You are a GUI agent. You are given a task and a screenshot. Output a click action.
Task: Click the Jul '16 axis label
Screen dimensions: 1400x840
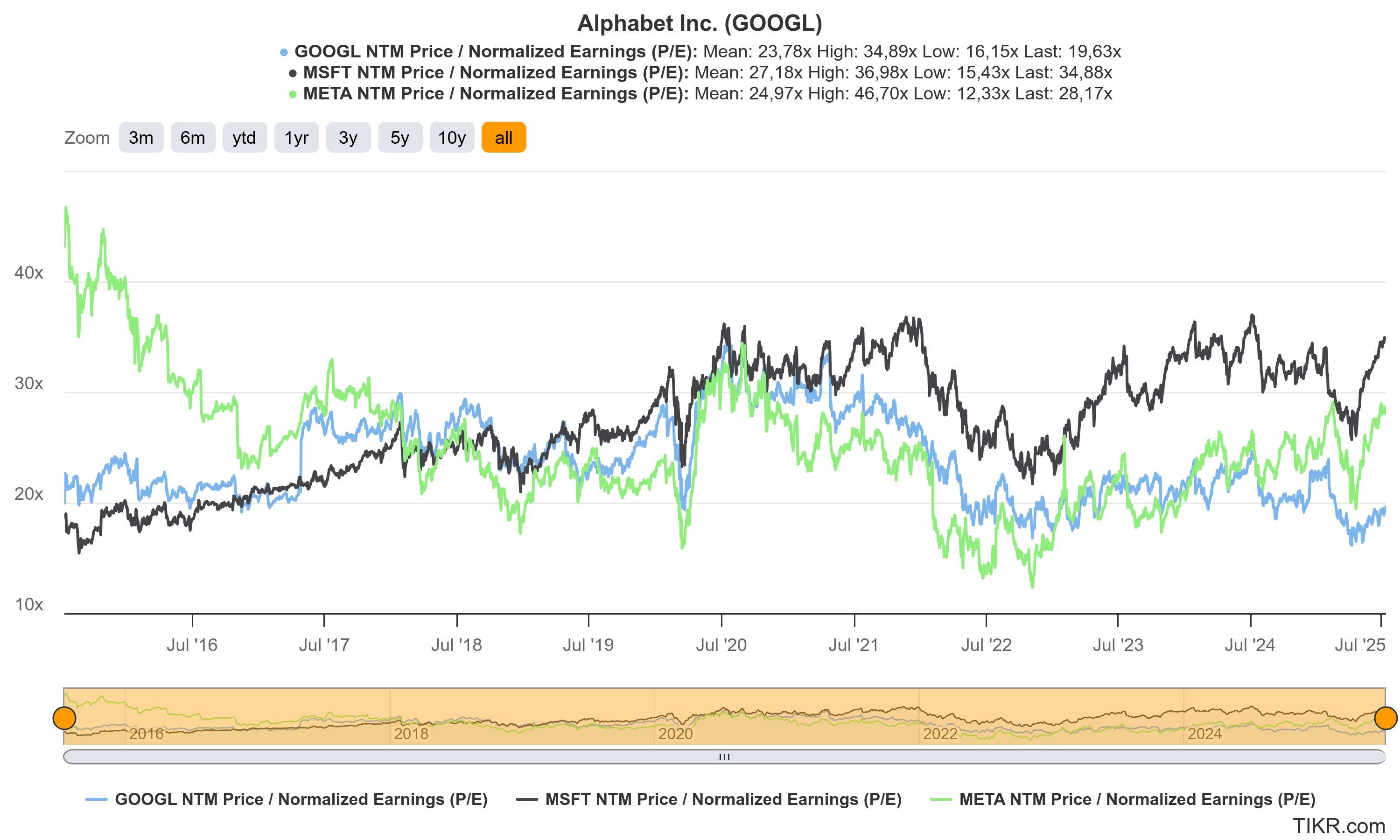point(192,645)
